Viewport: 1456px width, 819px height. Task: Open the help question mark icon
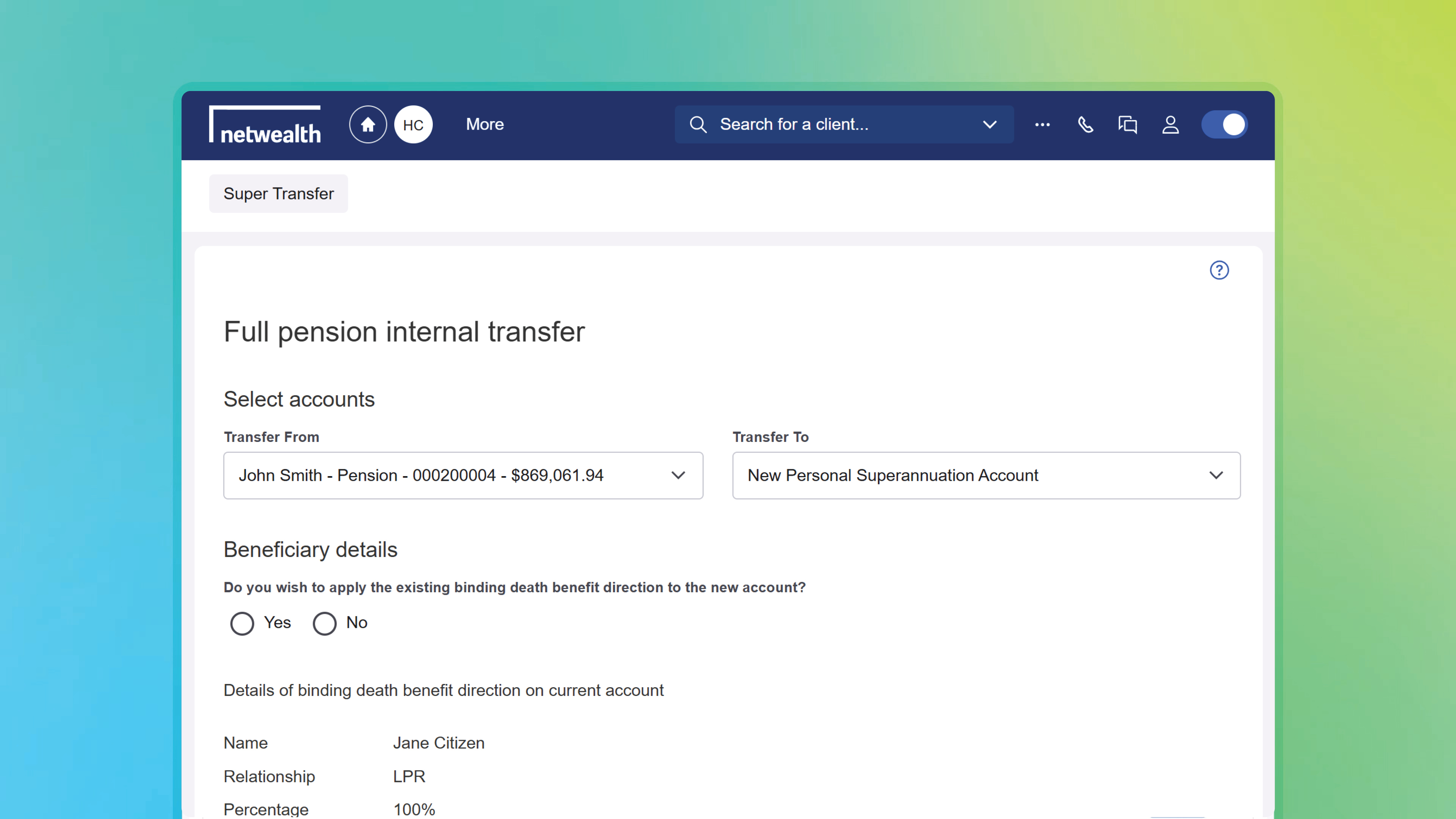(1219, 270)
